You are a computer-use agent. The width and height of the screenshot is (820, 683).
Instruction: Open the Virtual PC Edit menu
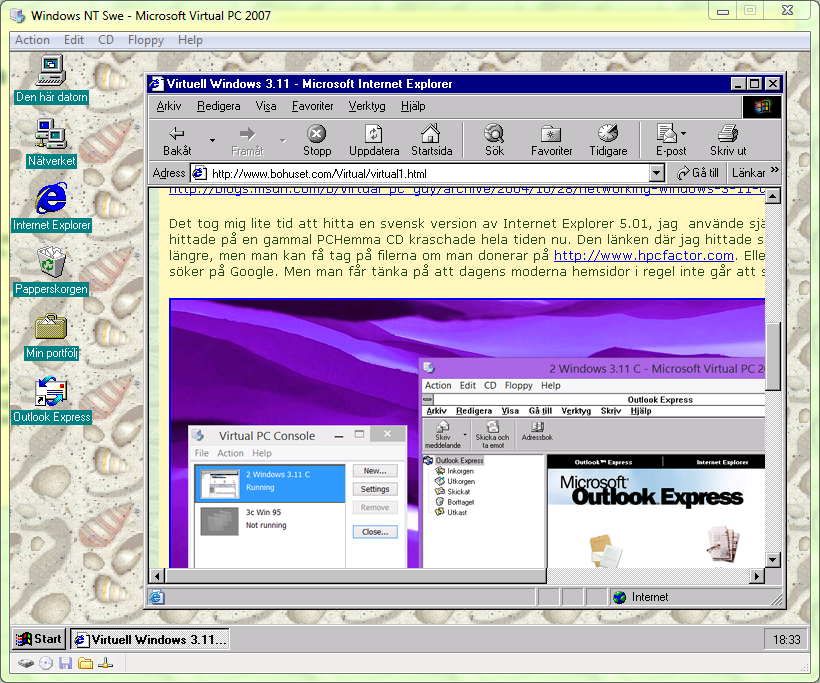tap(74, 40)
